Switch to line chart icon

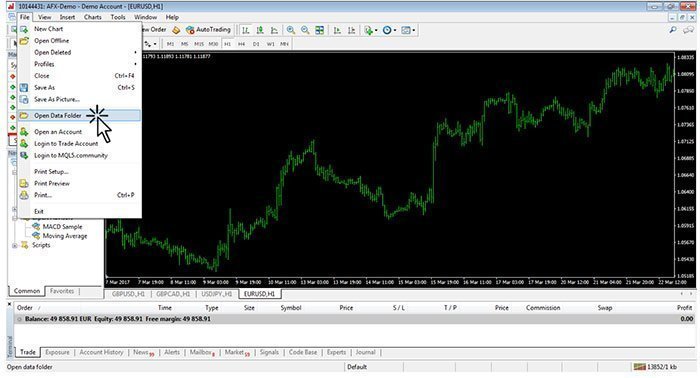click(x=275, y=30)
